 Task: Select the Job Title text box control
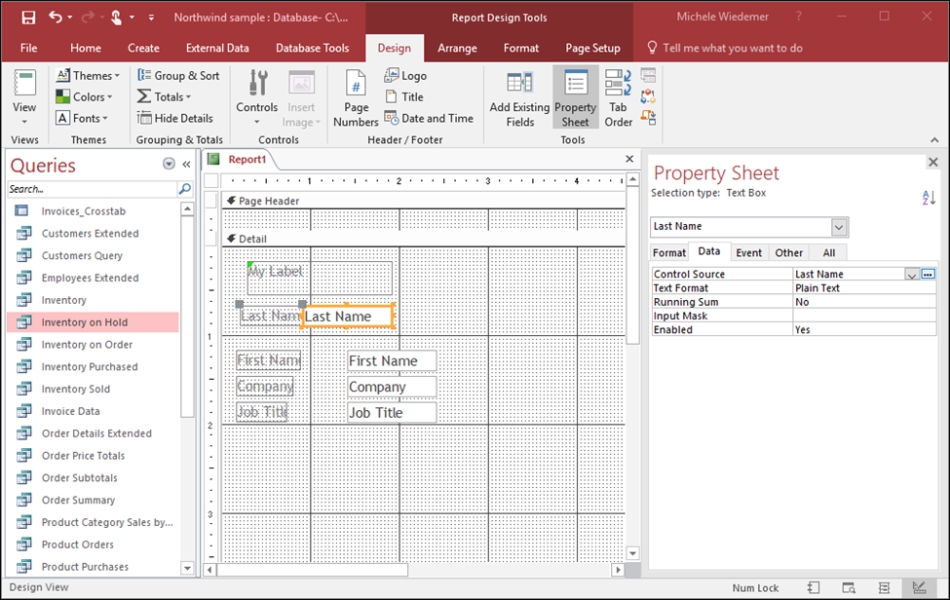pos(391,413)
